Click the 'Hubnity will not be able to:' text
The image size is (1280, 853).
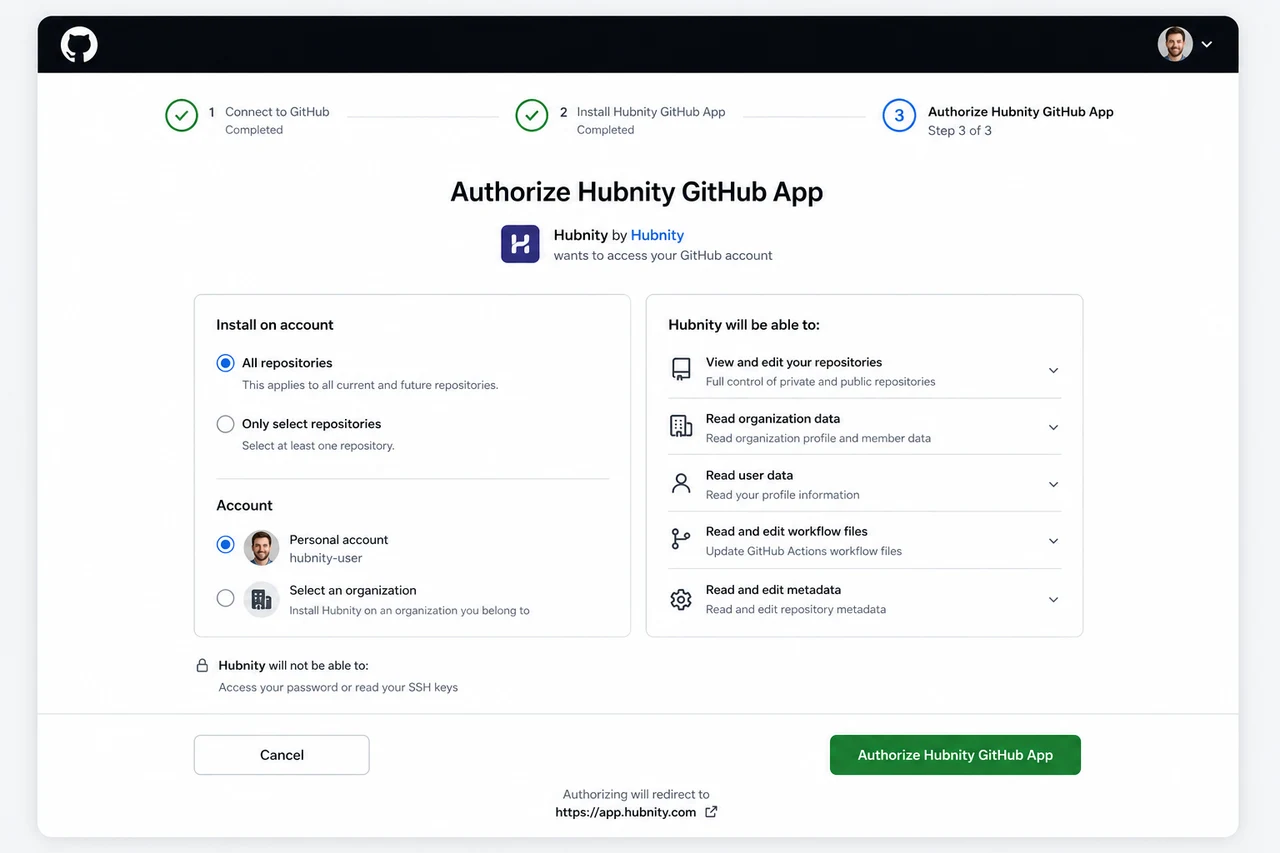(x=294, y=665)
